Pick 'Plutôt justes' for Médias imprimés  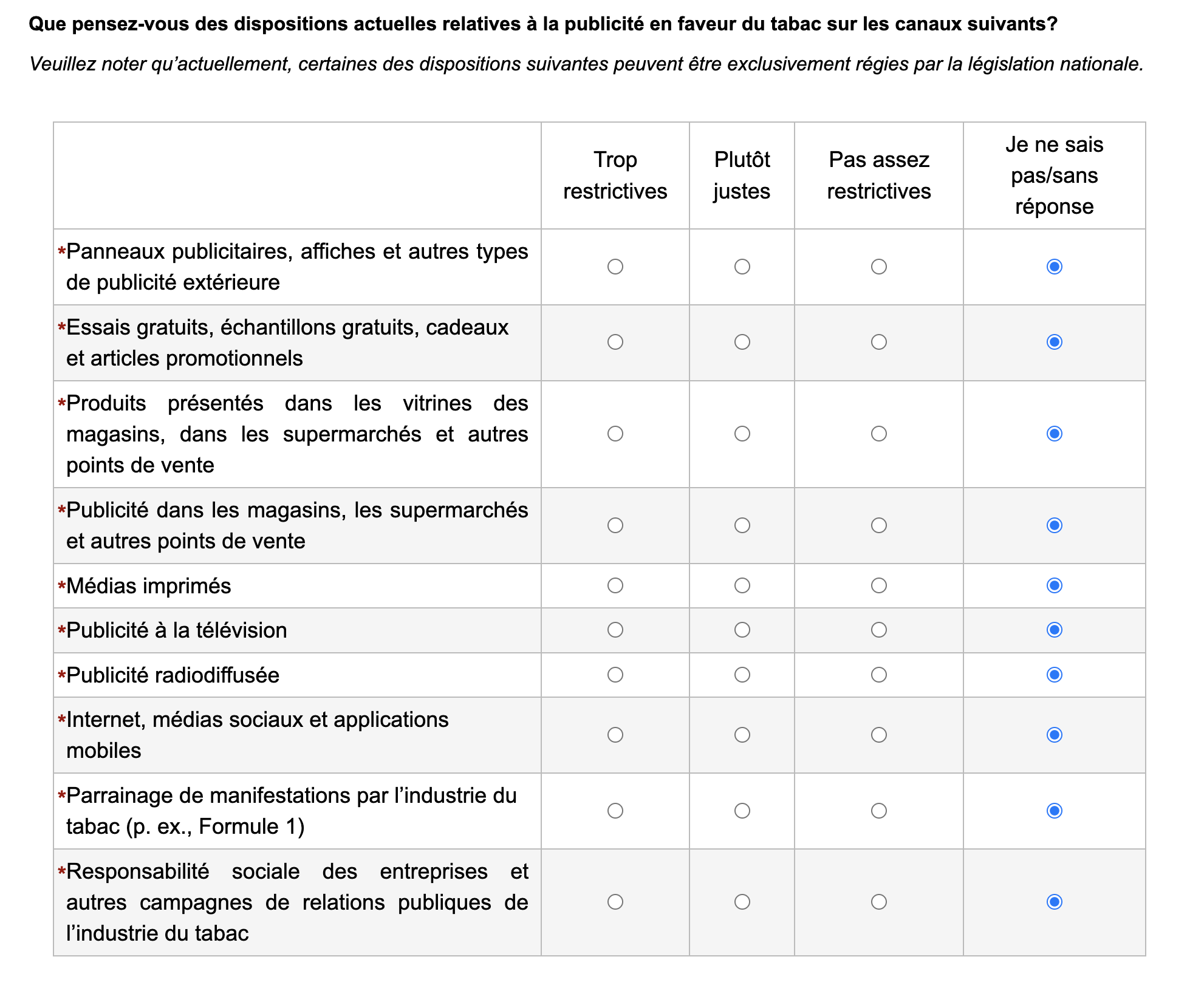[742, 585]
